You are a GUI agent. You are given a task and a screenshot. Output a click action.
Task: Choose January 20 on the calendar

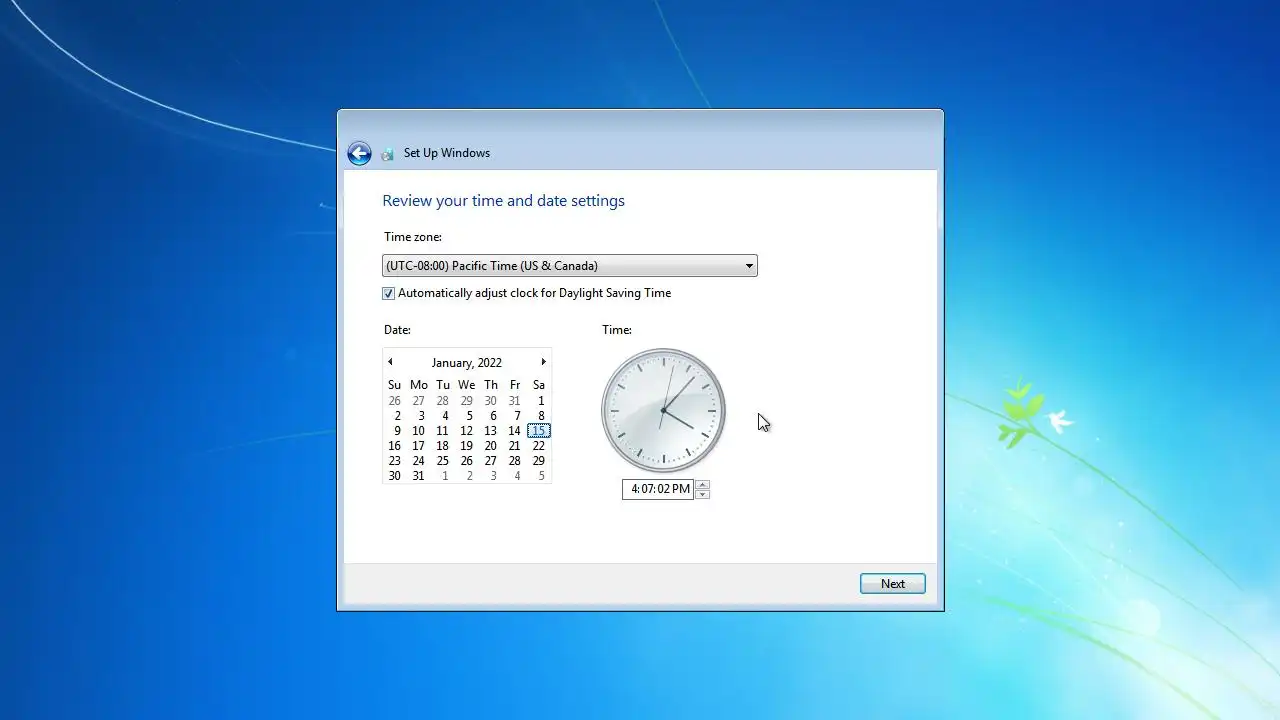coord(491,446)
